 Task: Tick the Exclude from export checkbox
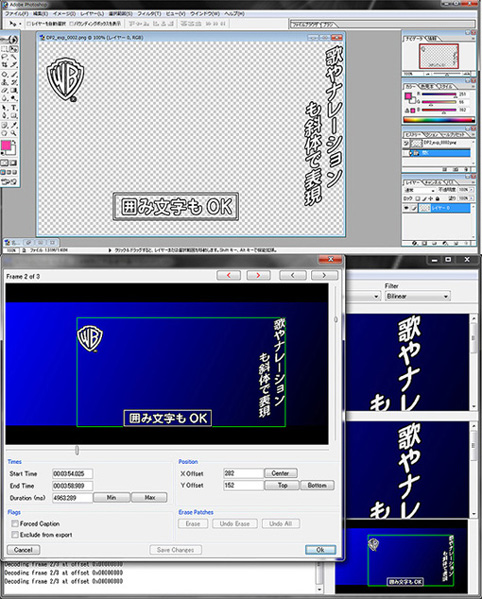[15, 535]
